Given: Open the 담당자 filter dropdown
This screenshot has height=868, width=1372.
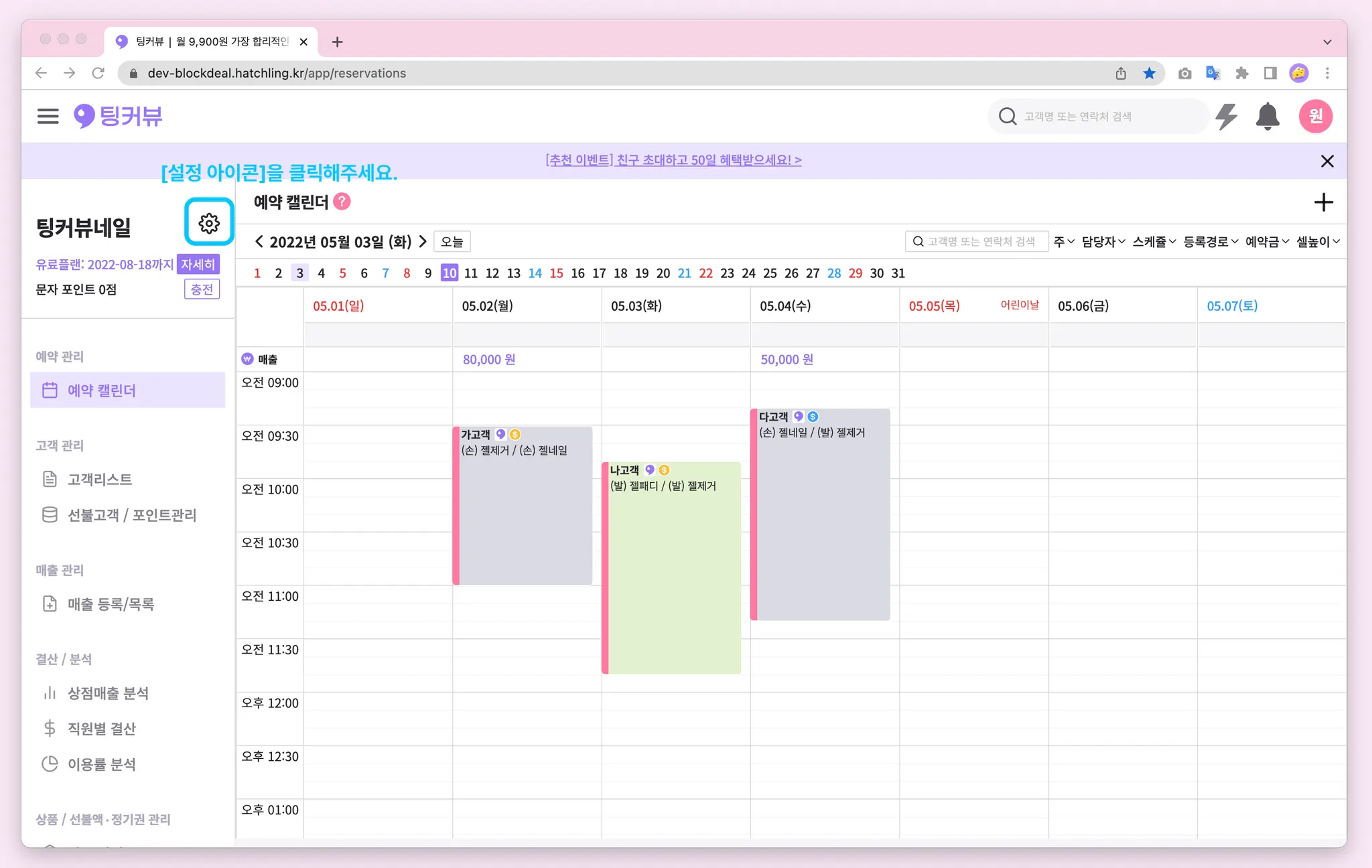Looking at the screenshot, I should pos(1103,242).
